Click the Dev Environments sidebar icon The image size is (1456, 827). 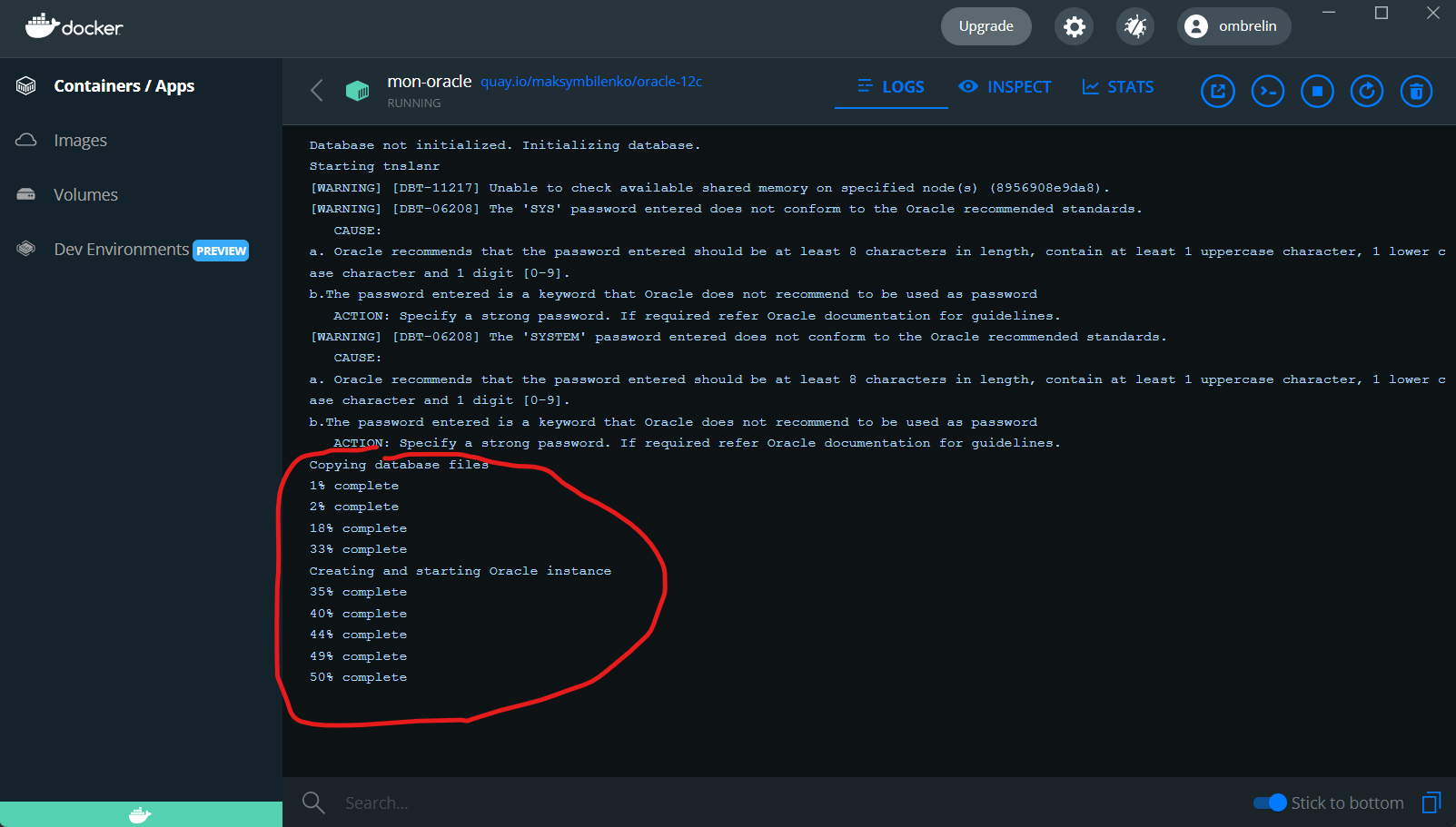26,249
